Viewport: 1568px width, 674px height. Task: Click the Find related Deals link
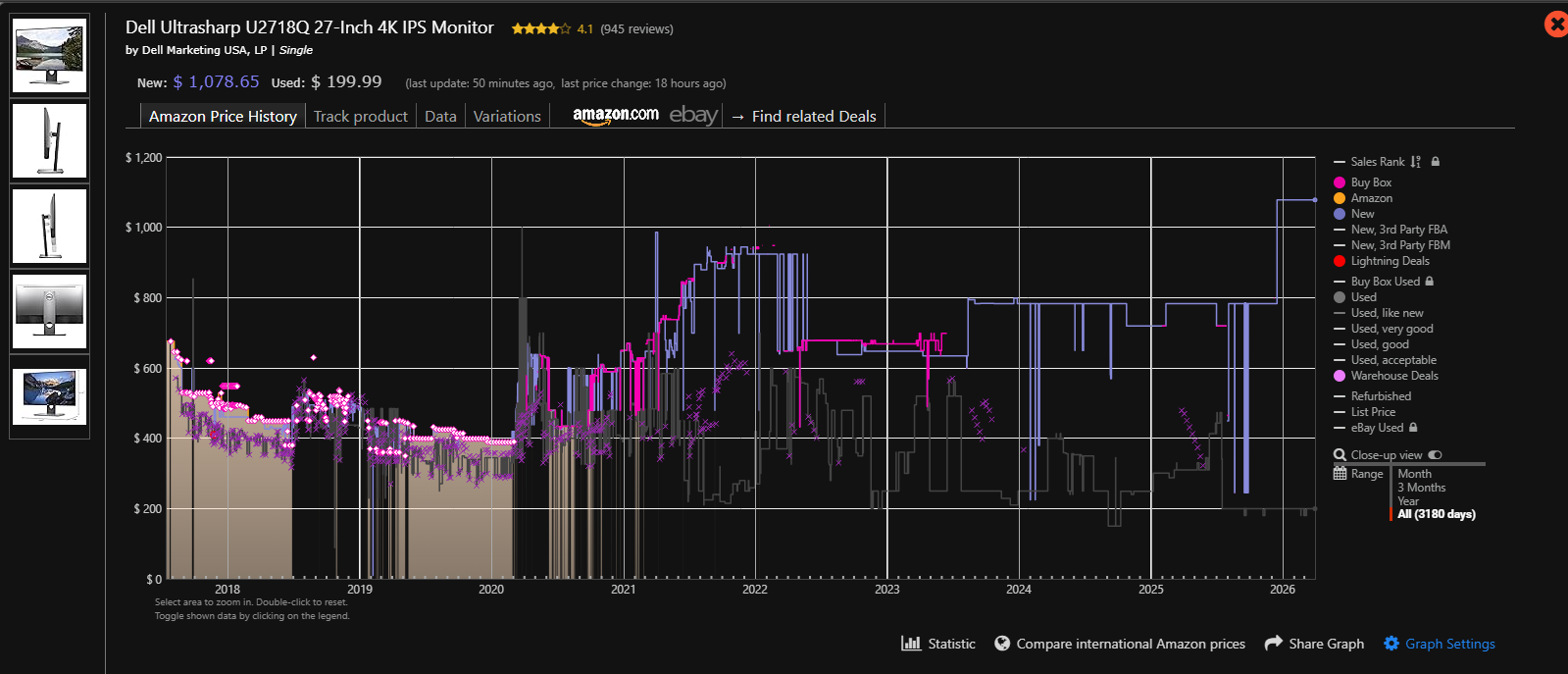(x=813, y=116)
